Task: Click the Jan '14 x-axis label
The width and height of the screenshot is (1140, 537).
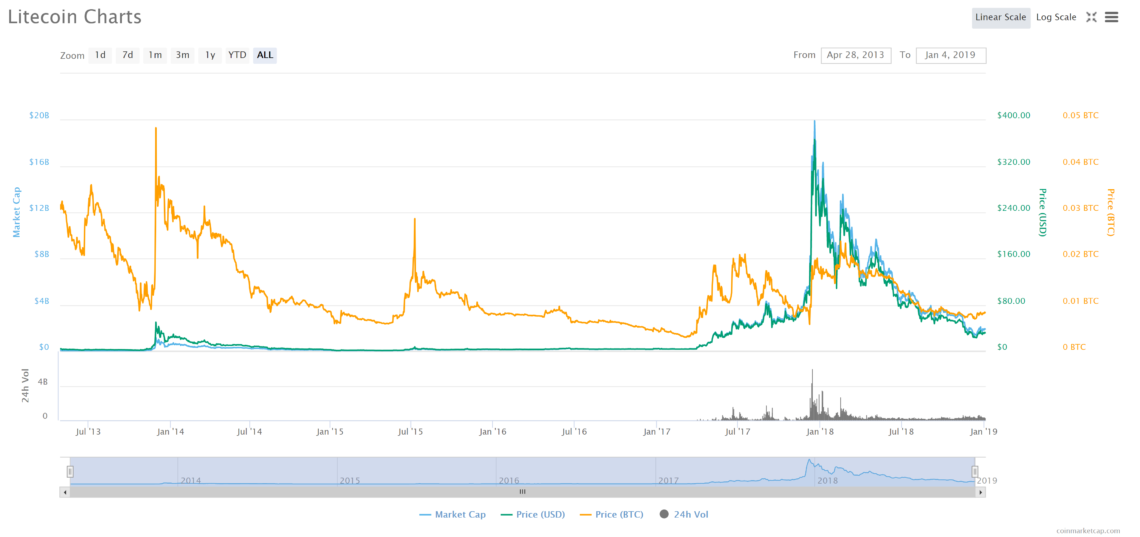Action: coord(169,431)
